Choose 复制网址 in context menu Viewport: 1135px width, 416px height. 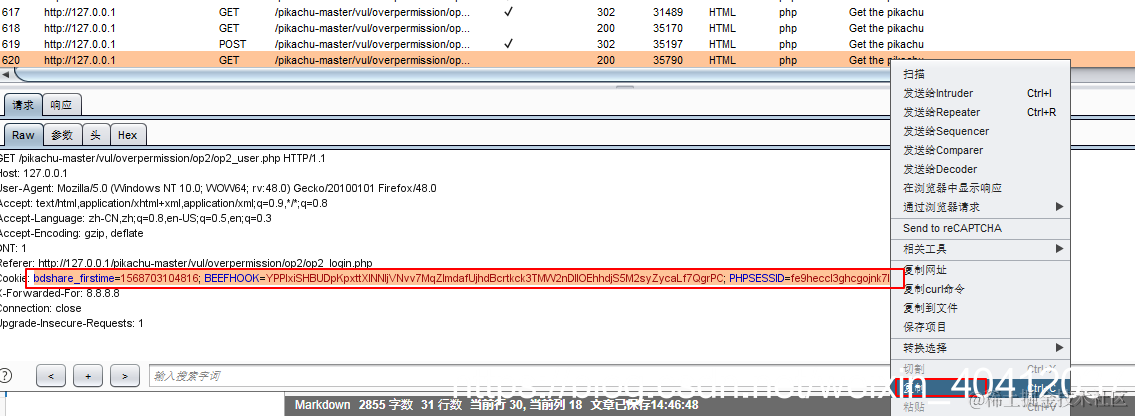click(x=979, y=270)
